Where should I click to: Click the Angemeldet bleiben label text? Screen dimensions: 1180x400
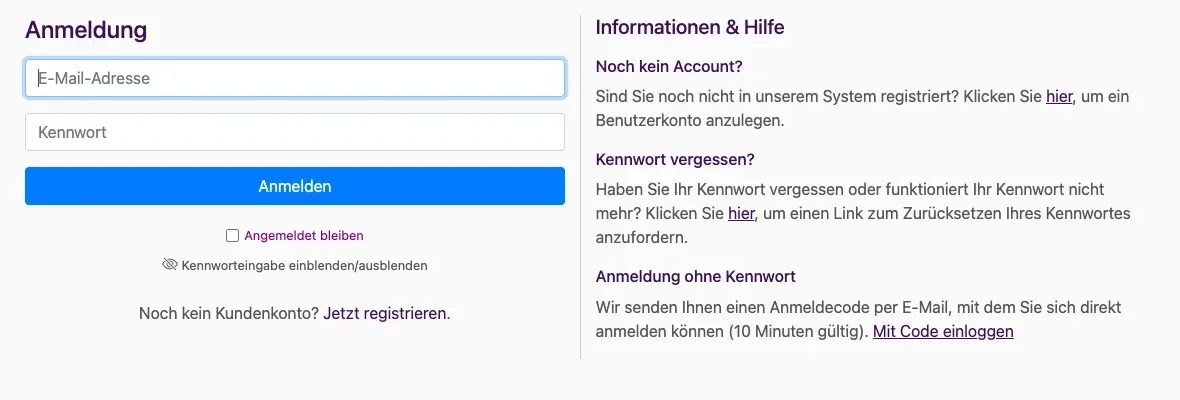304,235
